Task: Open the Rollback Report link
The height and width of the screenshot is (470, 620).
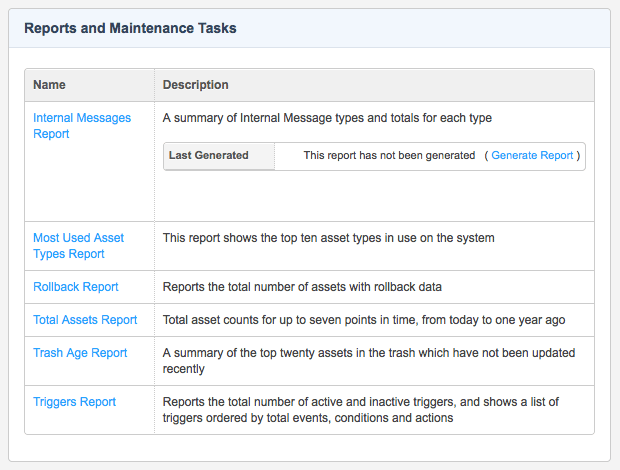Action: pyautogui.click(x=76, y=287)
